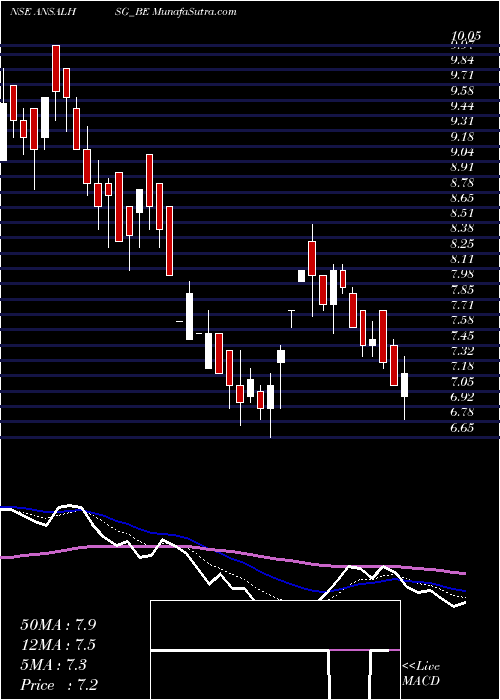Image resolution: width=500 pixels, height=700 pixels.
Task: Click the <<Live MACD label
Action: [x=421, y=674]
